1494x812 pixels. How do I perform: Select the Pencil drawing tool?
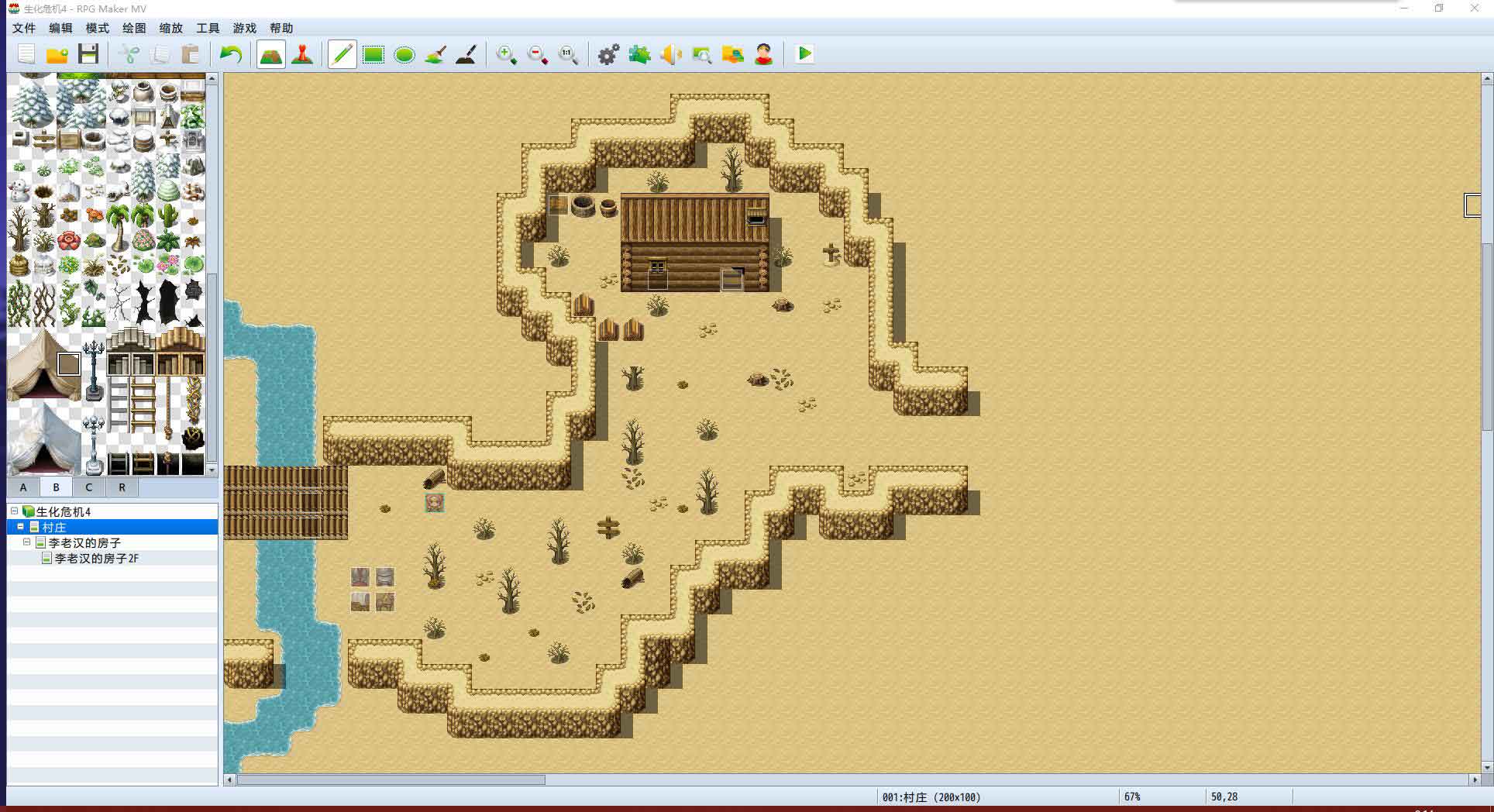(342, 54)
